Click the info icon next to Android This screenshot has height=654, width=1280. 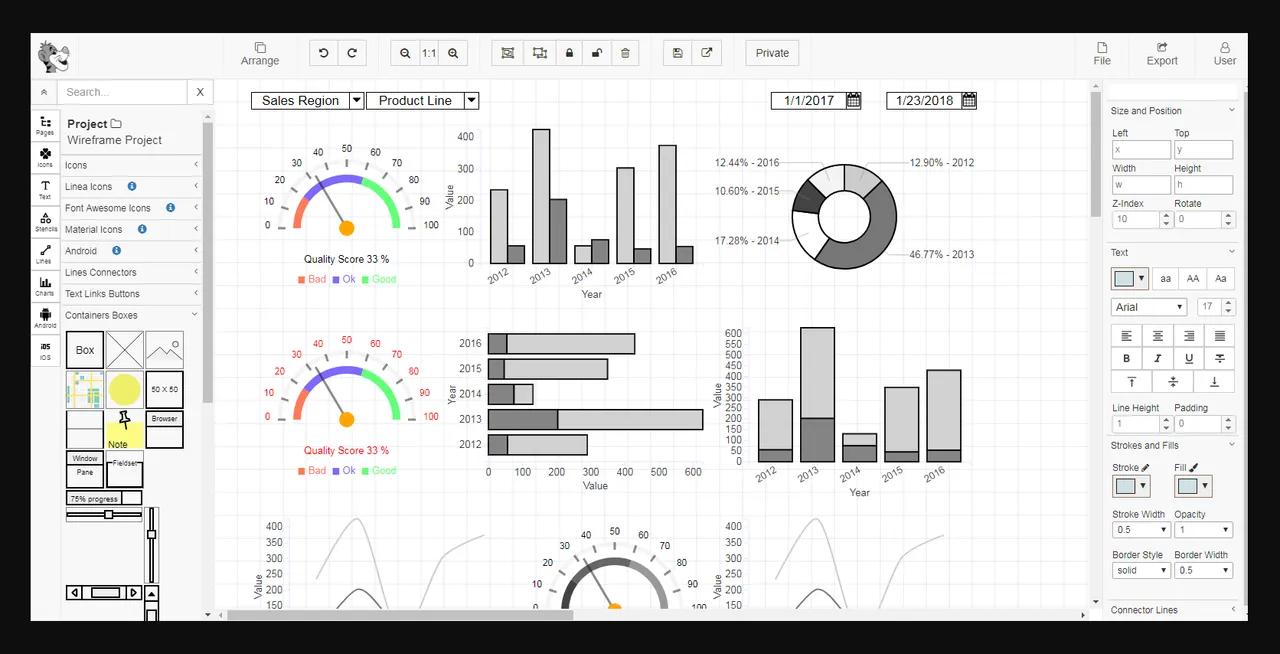coord(116,250)
